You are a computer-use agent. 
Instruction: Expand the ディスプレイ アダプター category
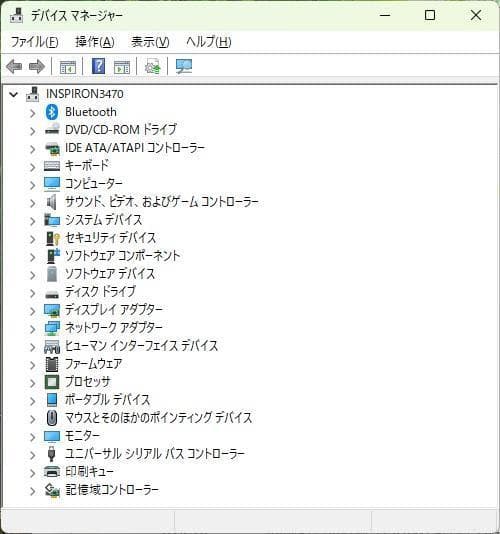(33, 311)
